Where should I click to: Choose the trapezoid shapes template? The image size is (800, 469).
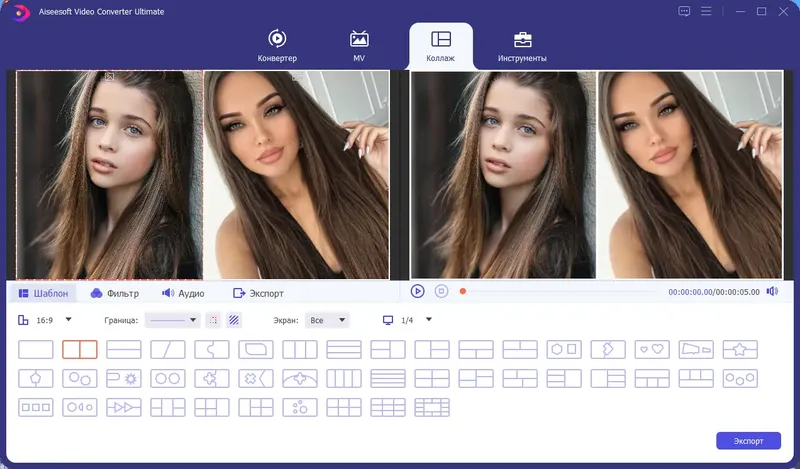(x=696, y=350)
